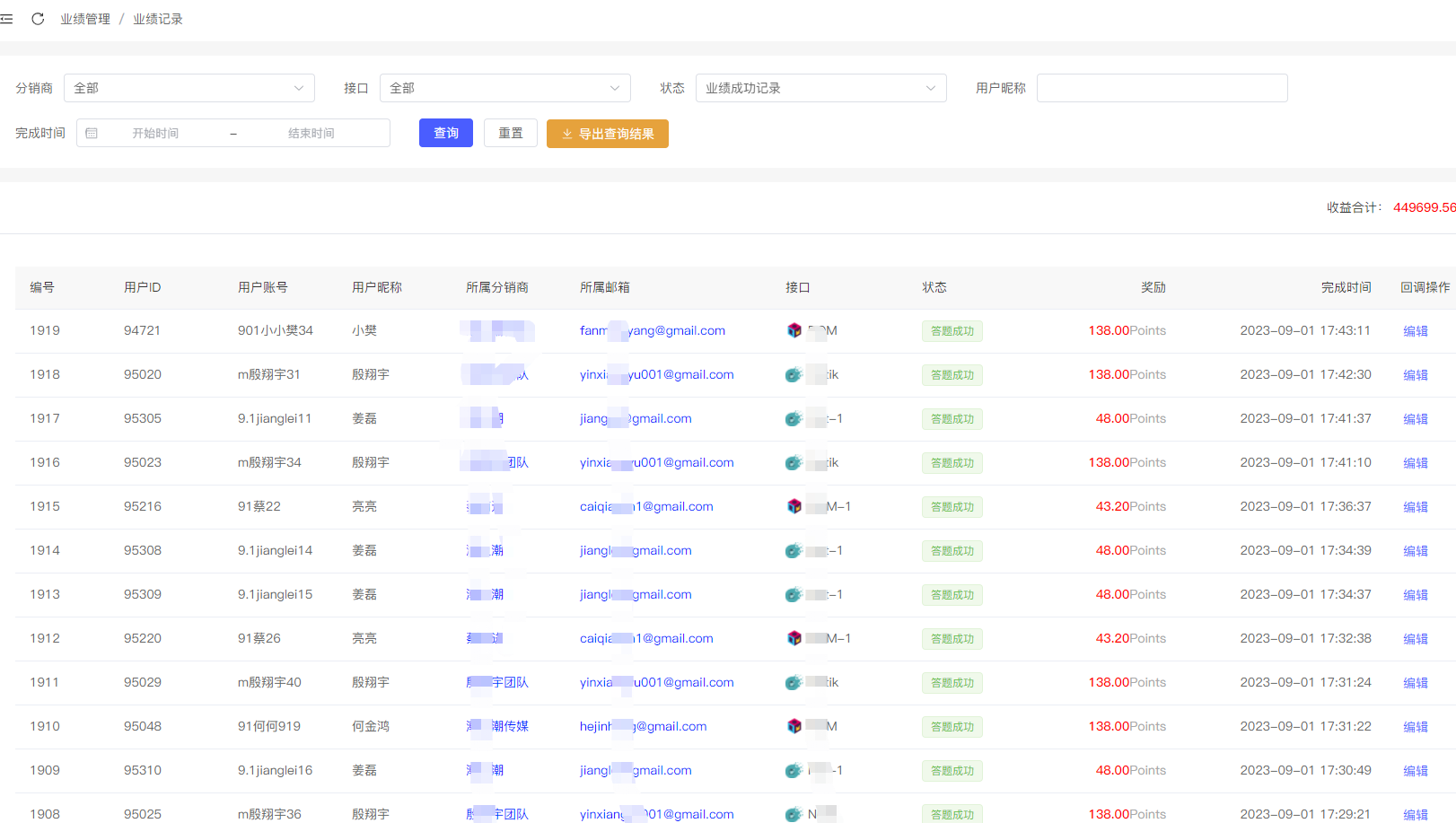Screen dimensions: 1456x823
Task: Open 编辑 link for record 1919
Action: click(x=1415, y=331)
